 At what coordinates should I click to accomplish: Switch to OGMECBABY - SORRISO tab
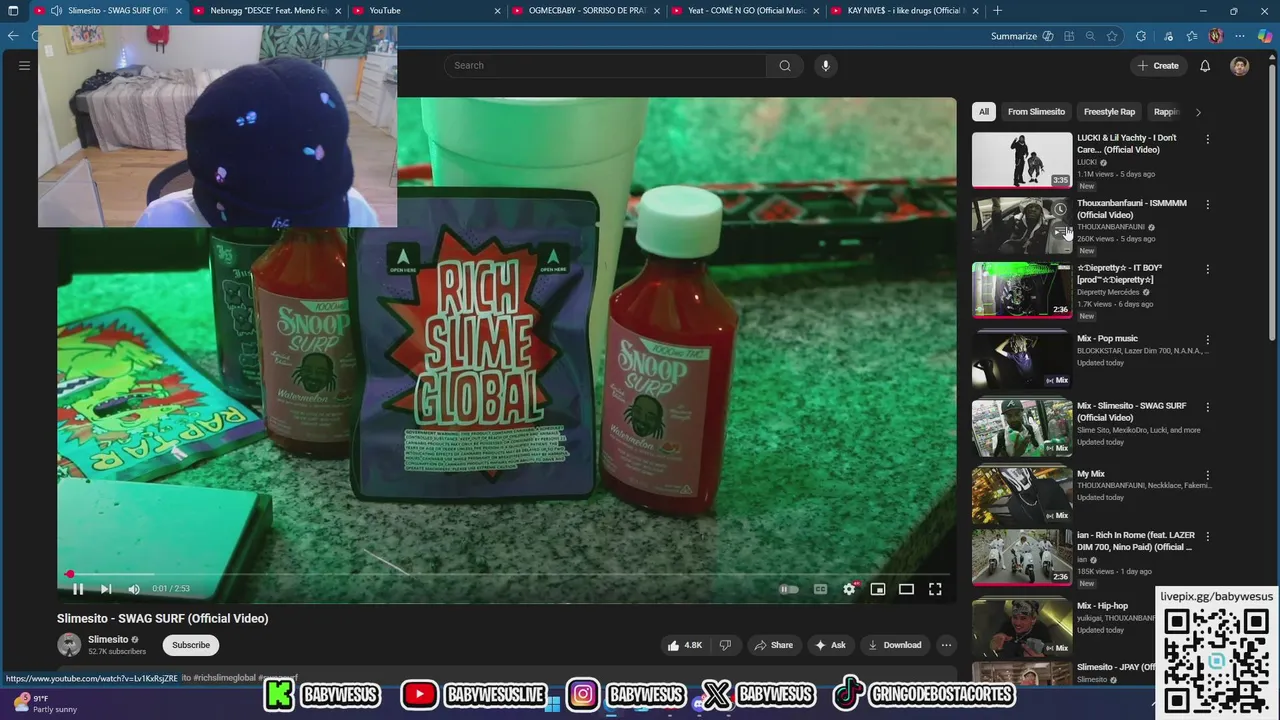[587, 11]
